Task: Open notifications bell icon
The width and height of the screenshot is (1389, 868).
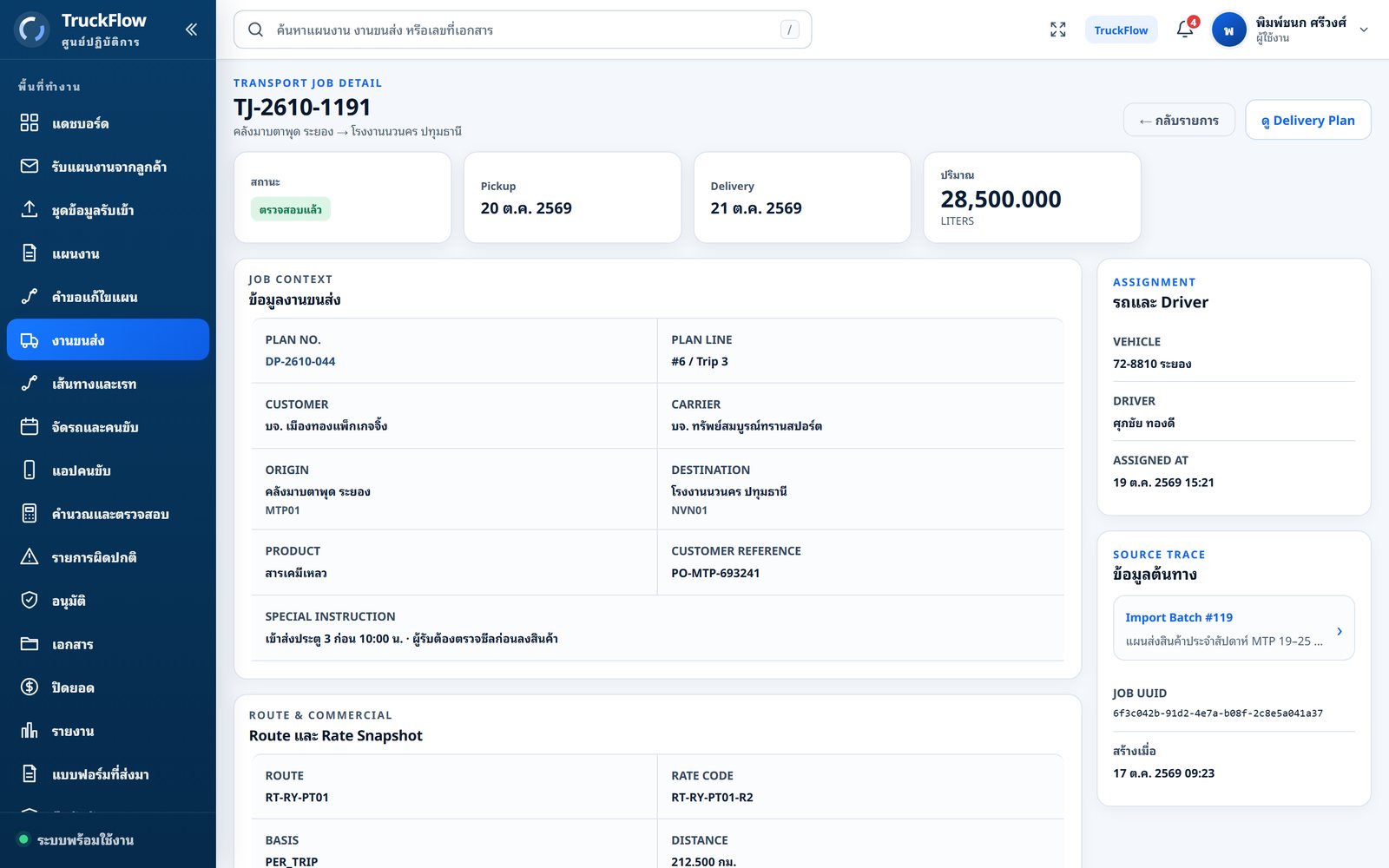Action: [1185, 30]
